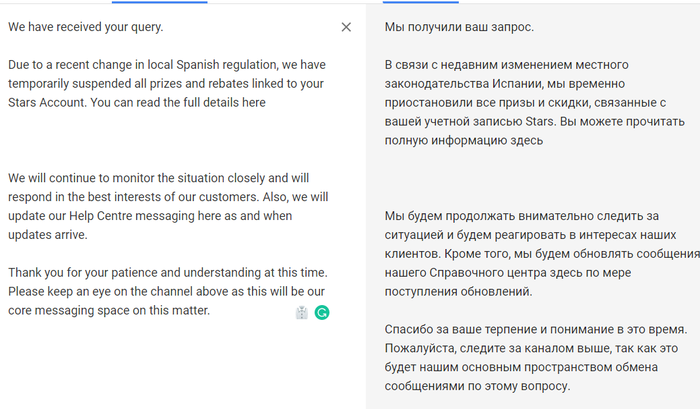700x409 pixels.
Task: Click translated paragraph starting 'Мы будем продолжать'
Action: [542, 254]
